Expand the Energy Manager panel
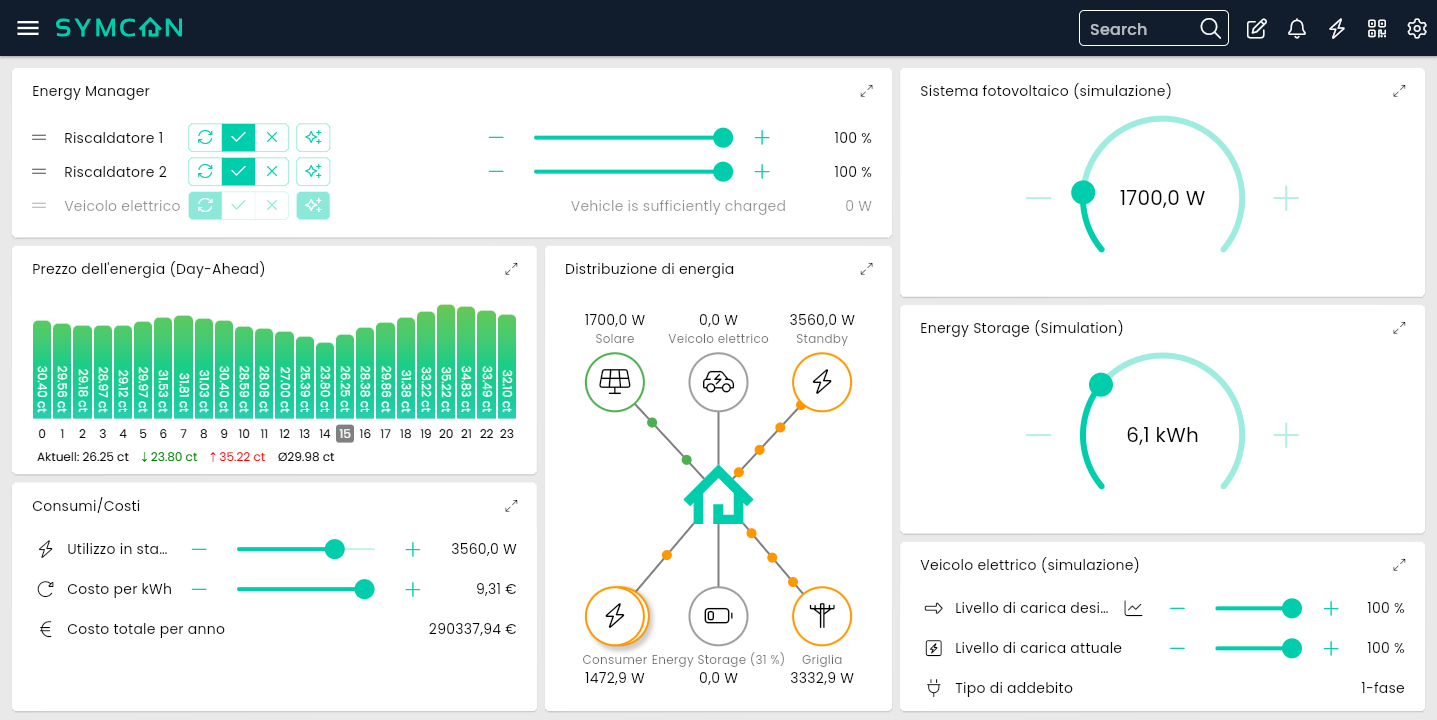The image size is (1437, 720). click(x=867, y=91)
